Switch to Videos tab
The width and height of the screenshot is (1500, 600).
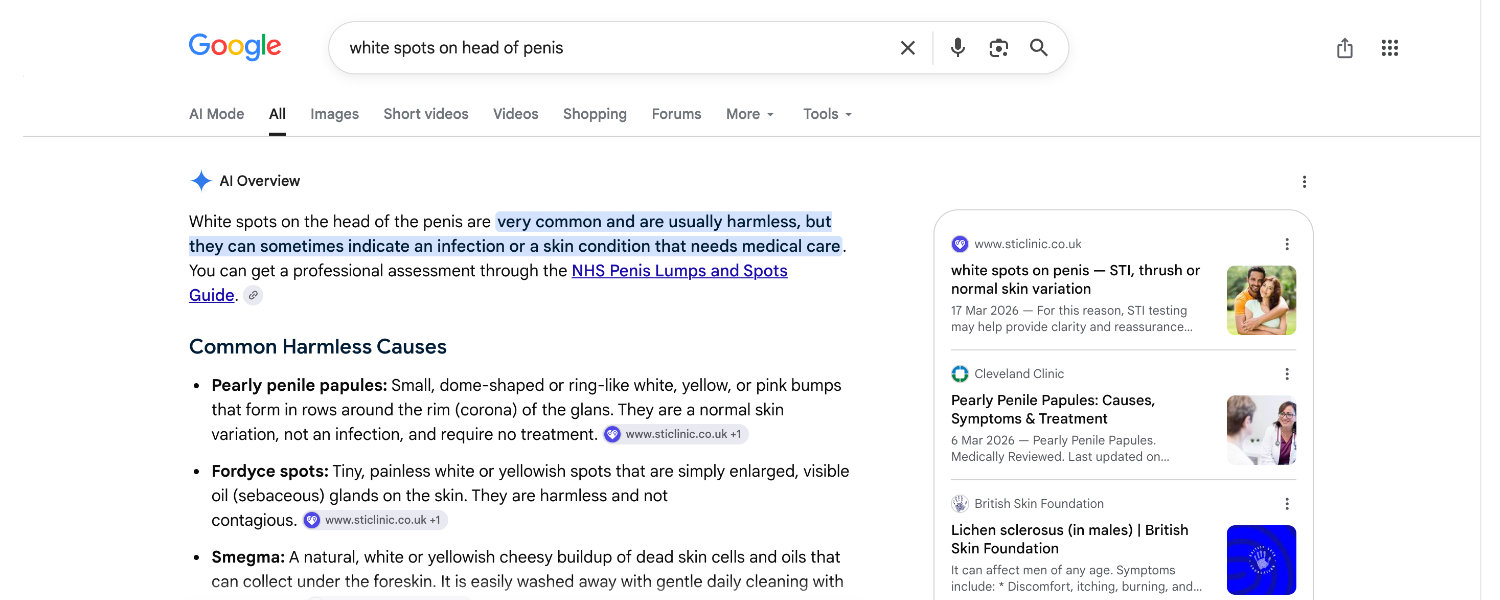516,114
